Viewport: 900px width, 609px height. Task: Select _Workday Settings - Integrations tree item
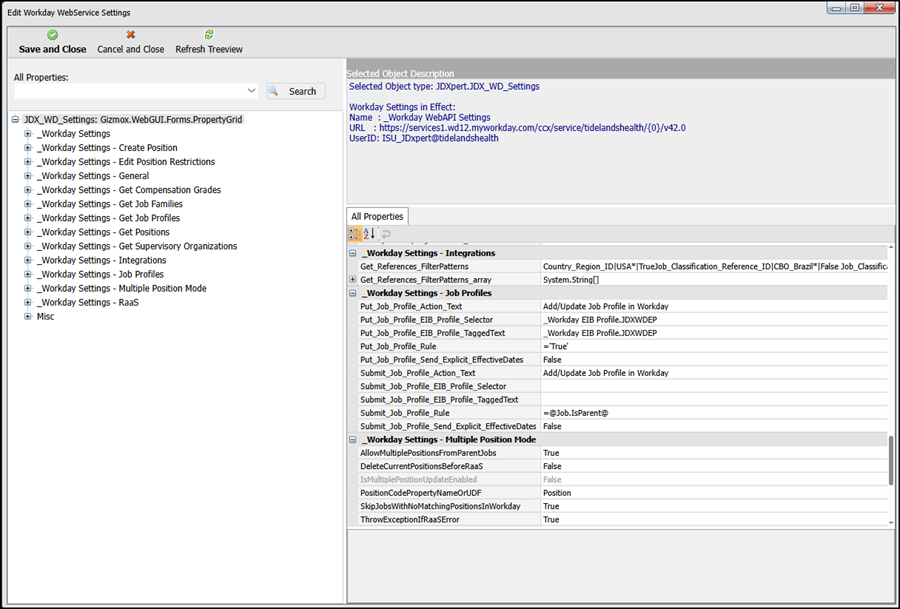(x=102, y=260)
